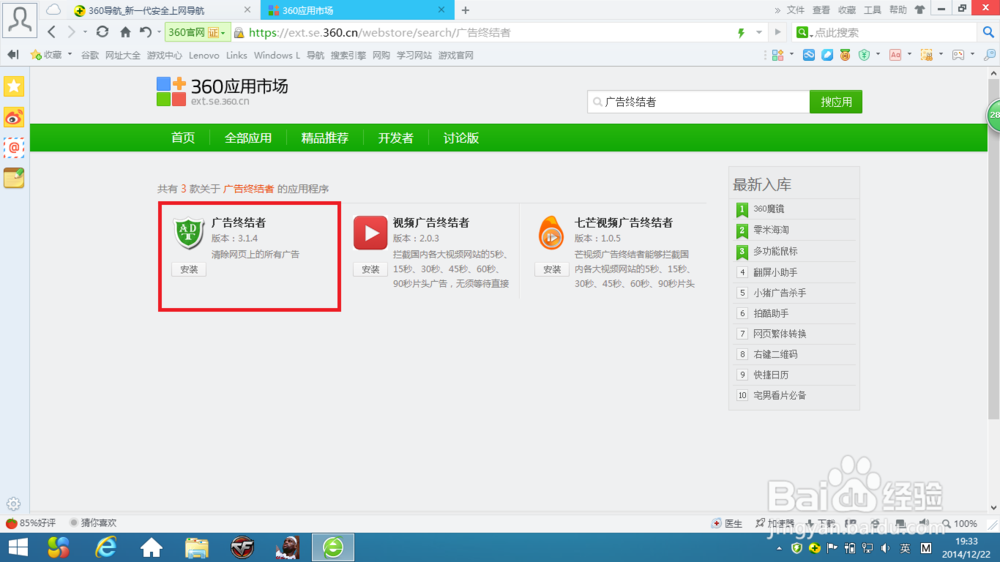Screen dimensions: 1000x562
Task: Click the blue magnifier search button
Action: [988, 32]
